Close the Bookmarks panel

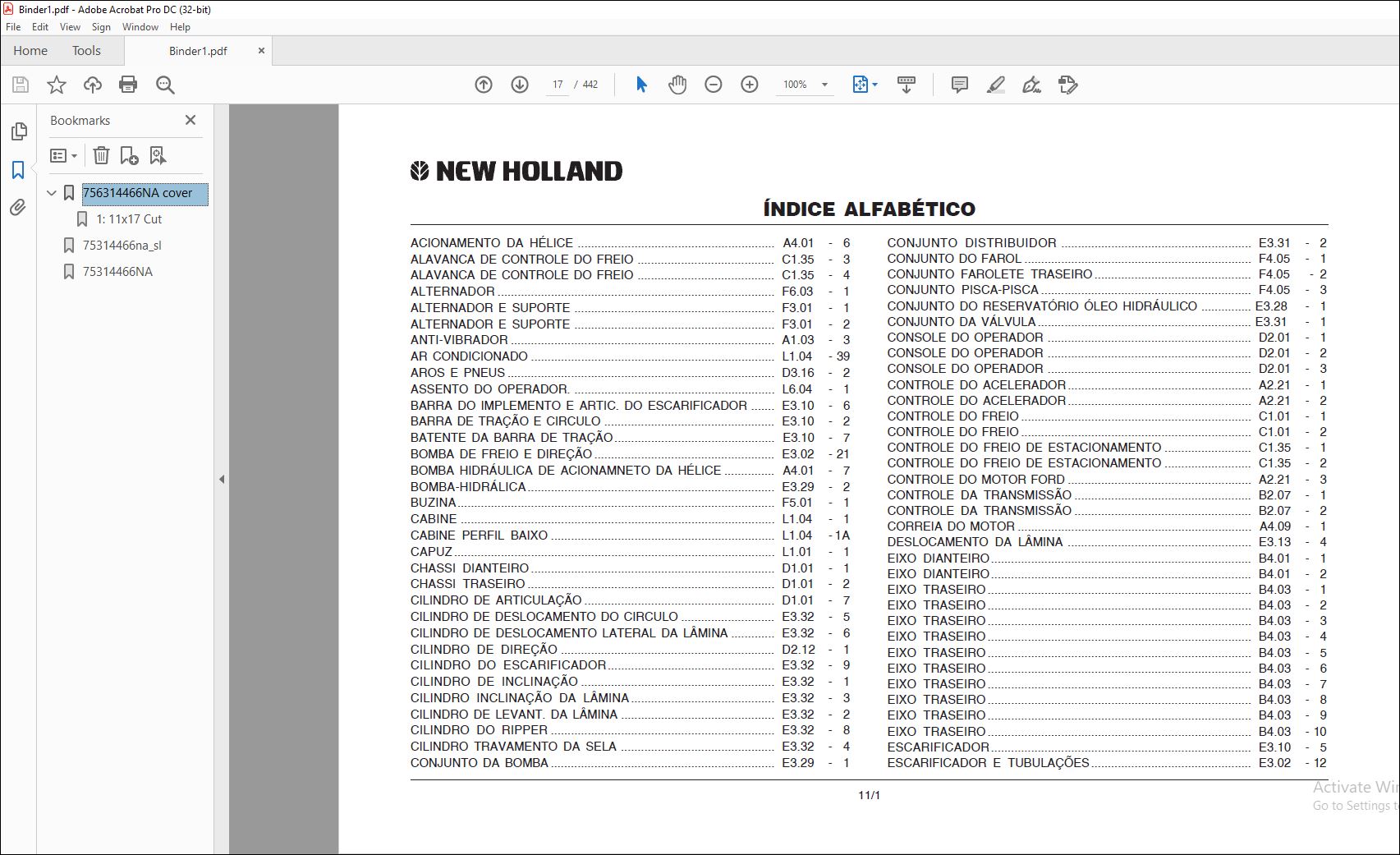pos(190,120)
